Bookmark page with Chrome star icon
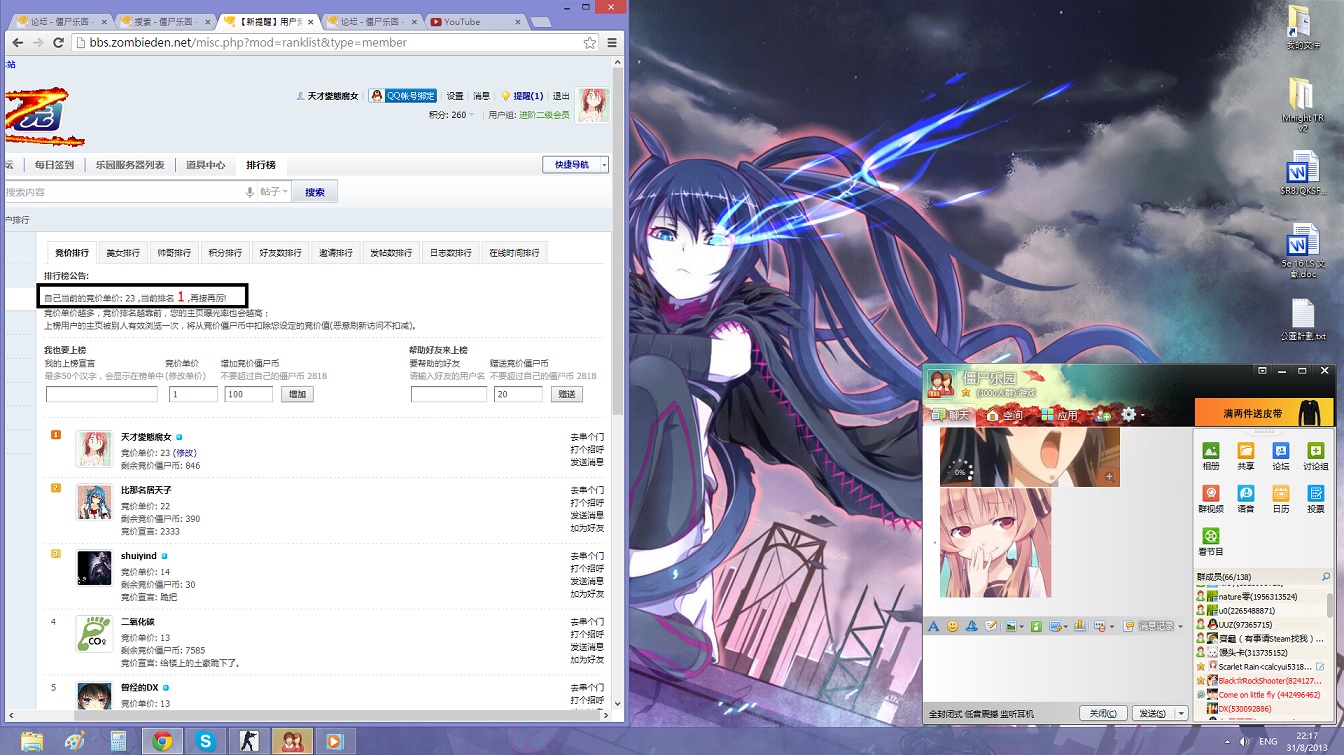This screenshot has width=1344, height=755. tap(590, 43)
